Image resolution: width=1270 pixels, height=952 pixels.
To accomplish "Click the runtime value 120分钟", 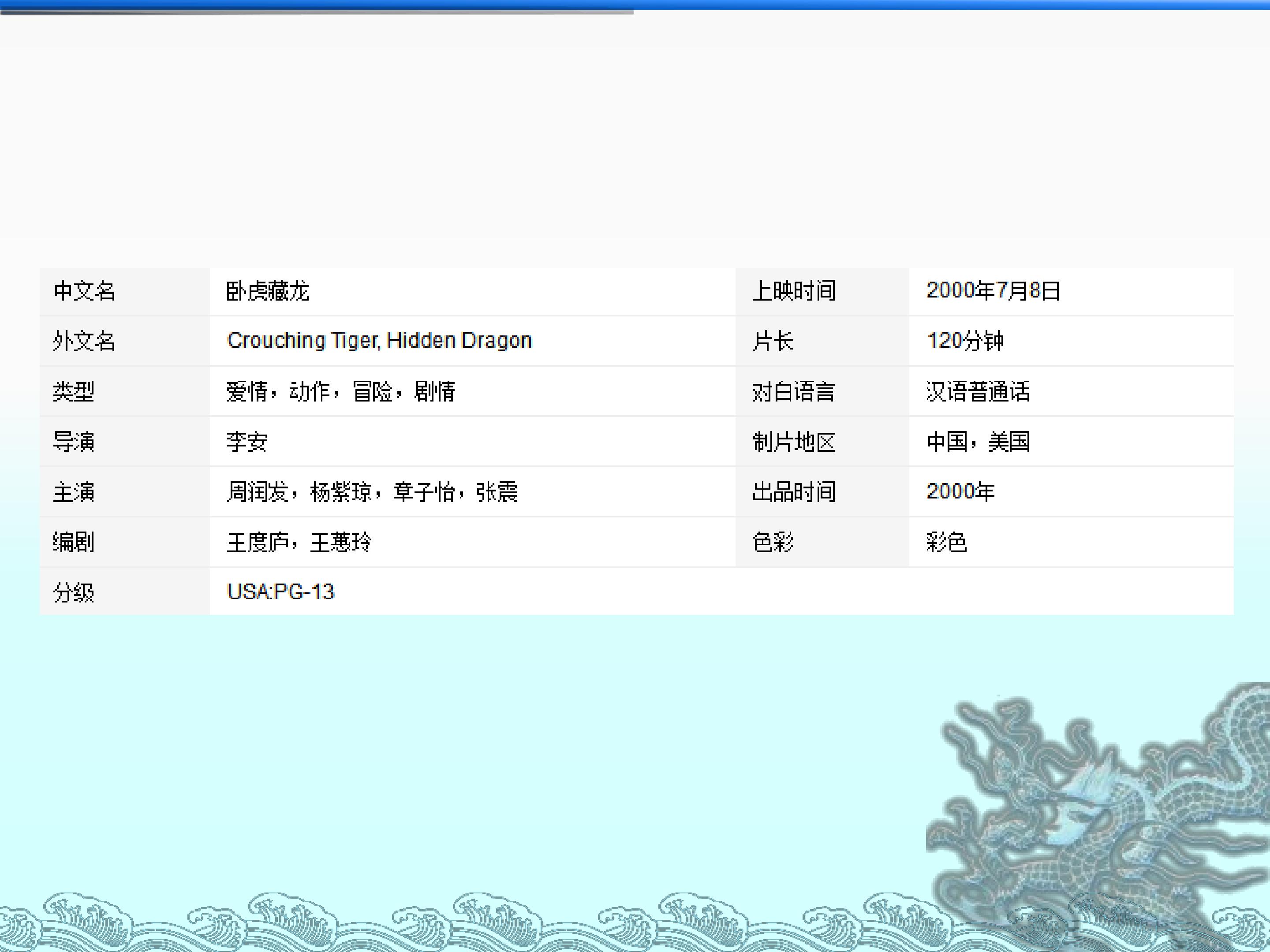I will pyautogui.click(x=965, y=341).
